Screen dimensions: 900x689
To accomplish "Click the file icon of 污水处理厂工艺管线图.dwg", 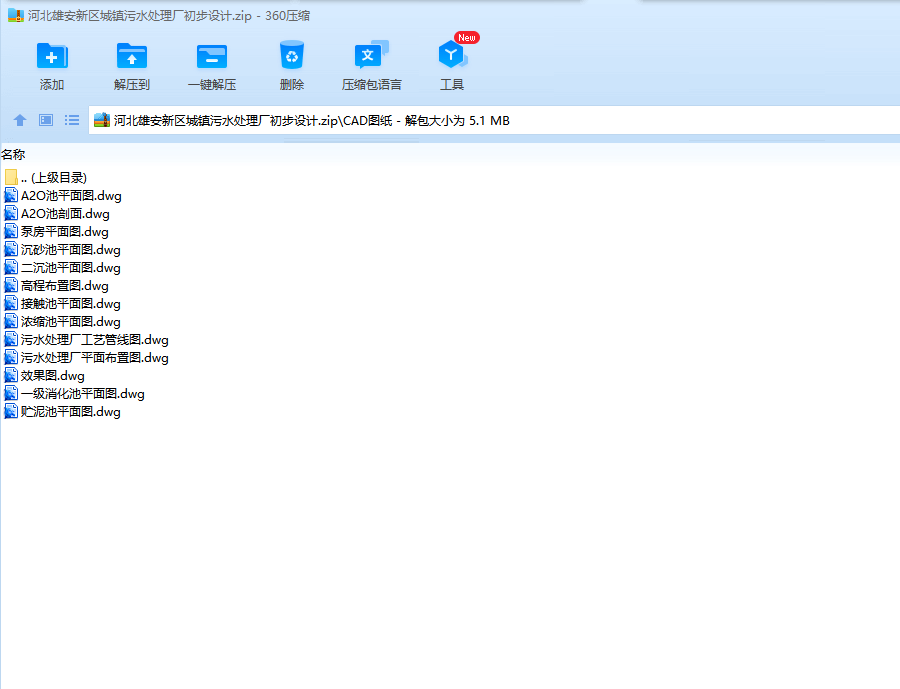I will click(11, 339).
